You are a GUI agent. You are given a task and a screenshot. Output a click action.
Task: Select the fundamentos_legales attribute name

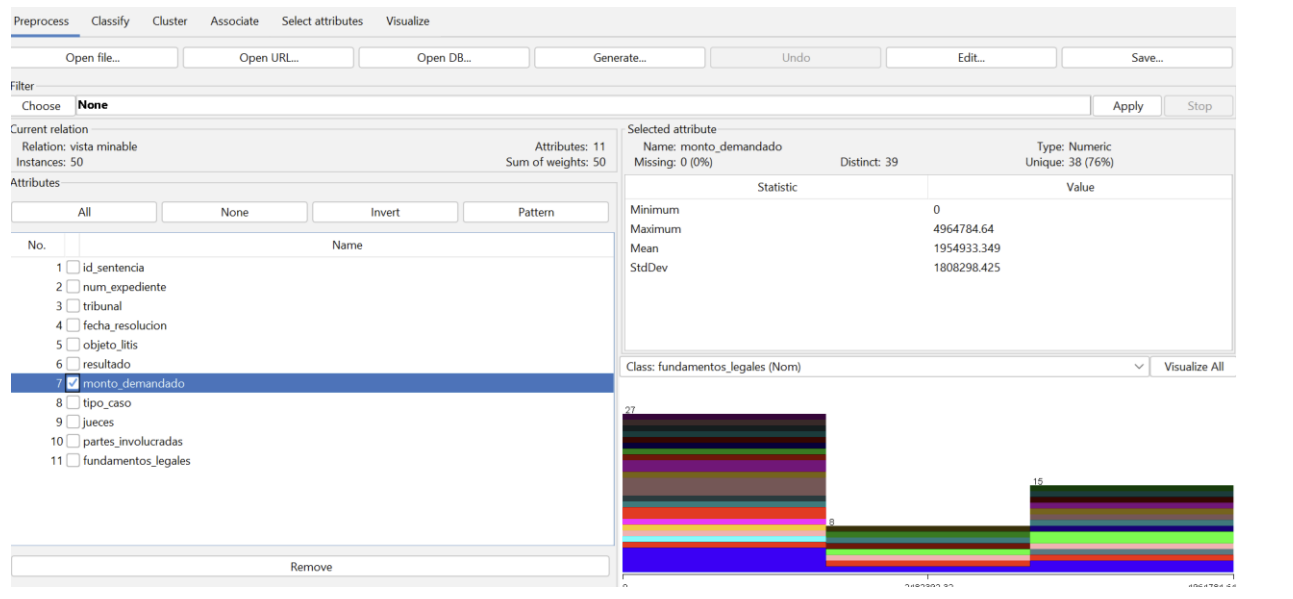137,461
